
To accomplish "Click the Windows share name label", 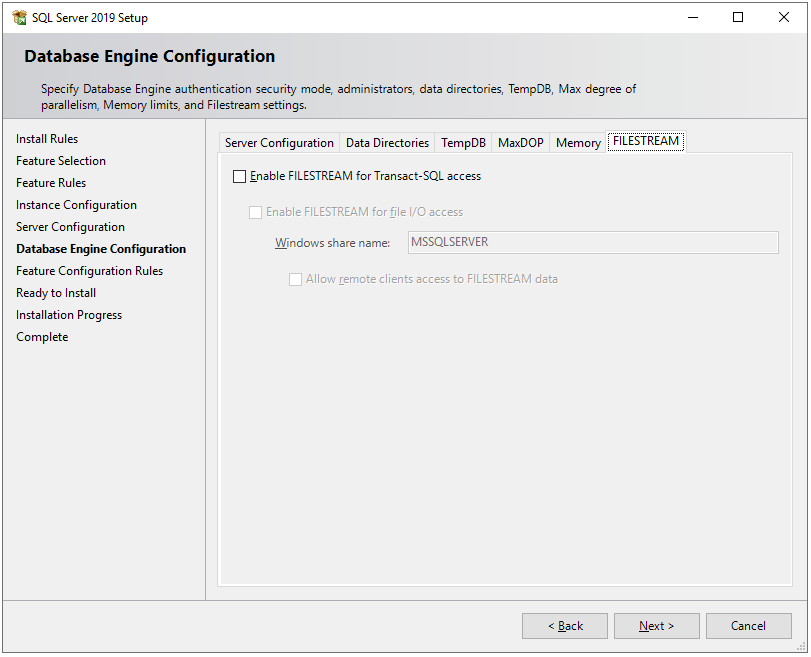I will [333, 243].
